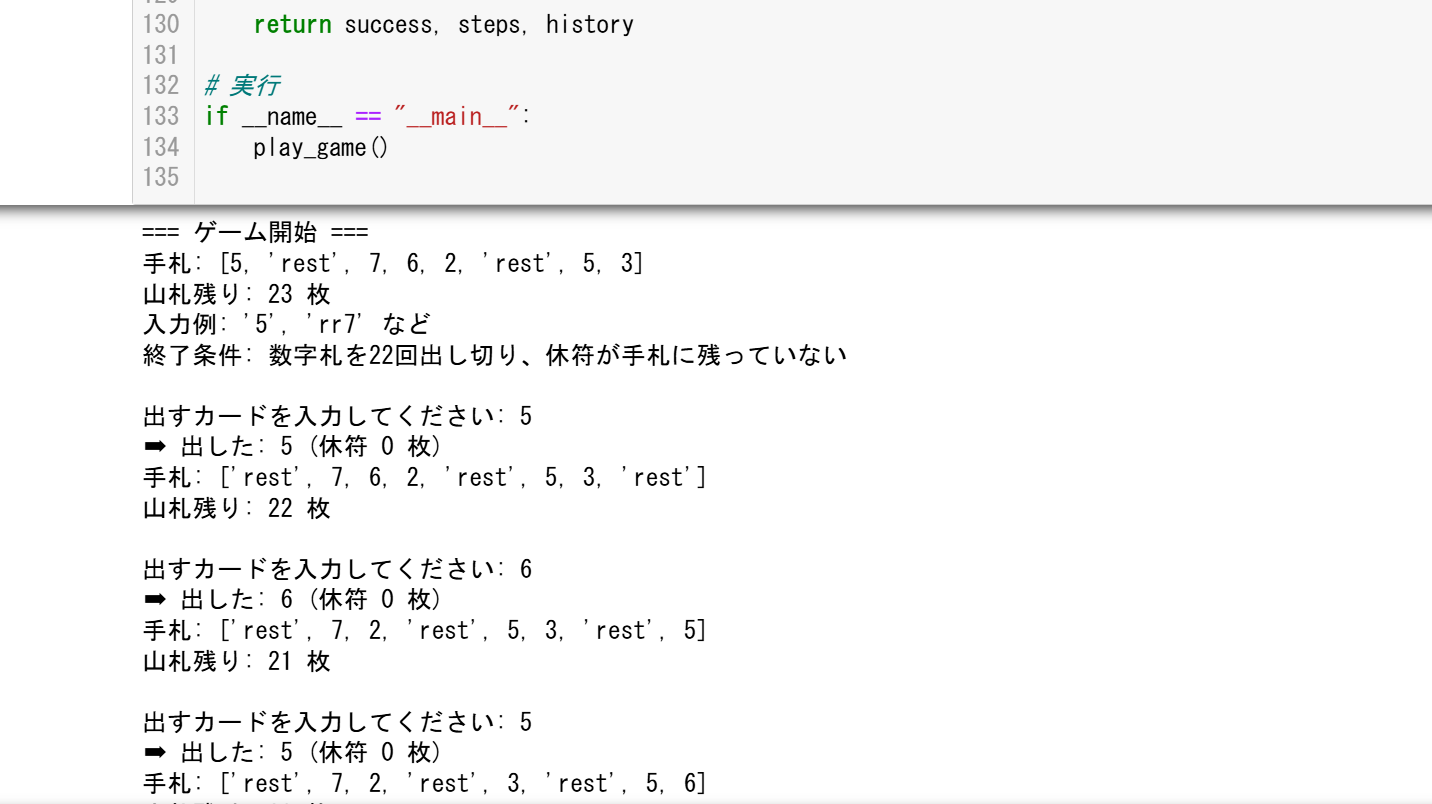Click the card prompt with input 6
The image size is (1432, 804).
337,569
